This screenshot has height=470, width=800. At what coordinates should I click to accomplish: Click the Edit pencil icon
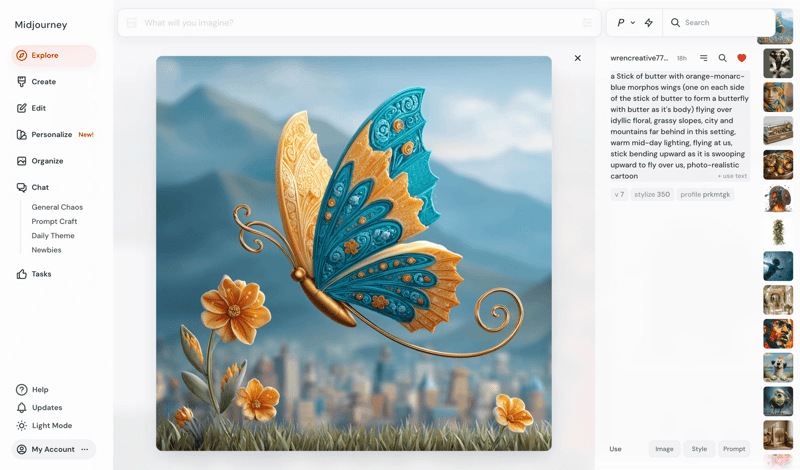pyautogui.click(x=21, y=108)
